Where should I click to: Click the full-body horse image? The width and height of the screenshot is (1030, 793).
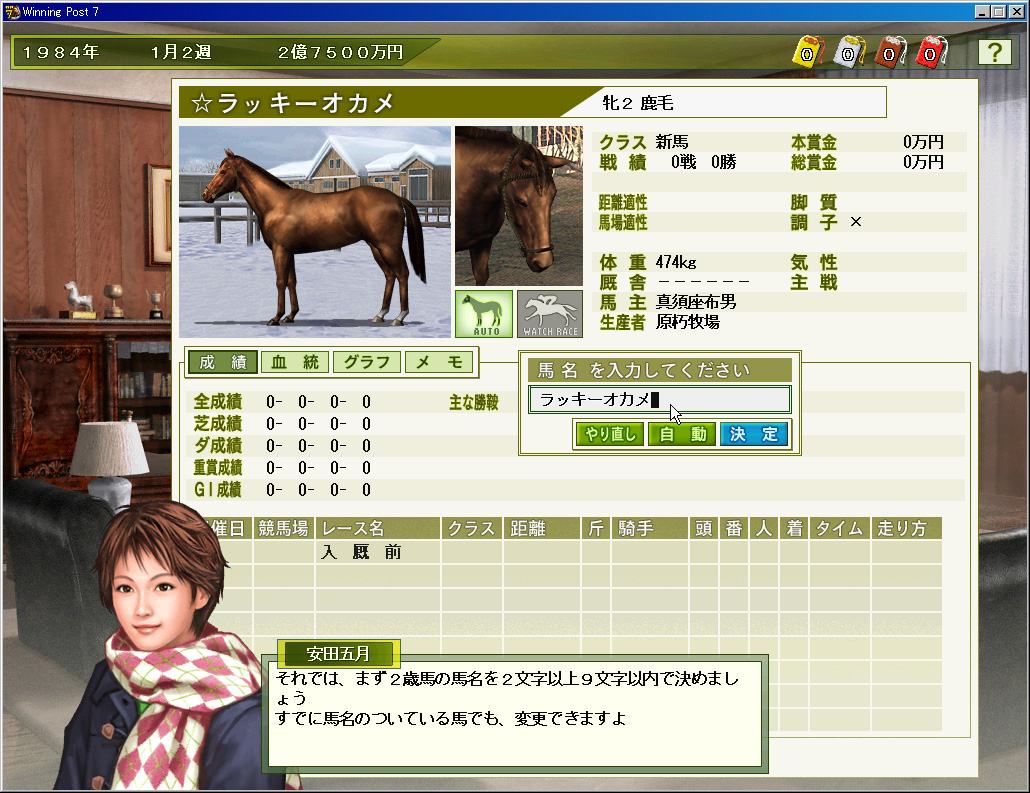pos(315,232)
